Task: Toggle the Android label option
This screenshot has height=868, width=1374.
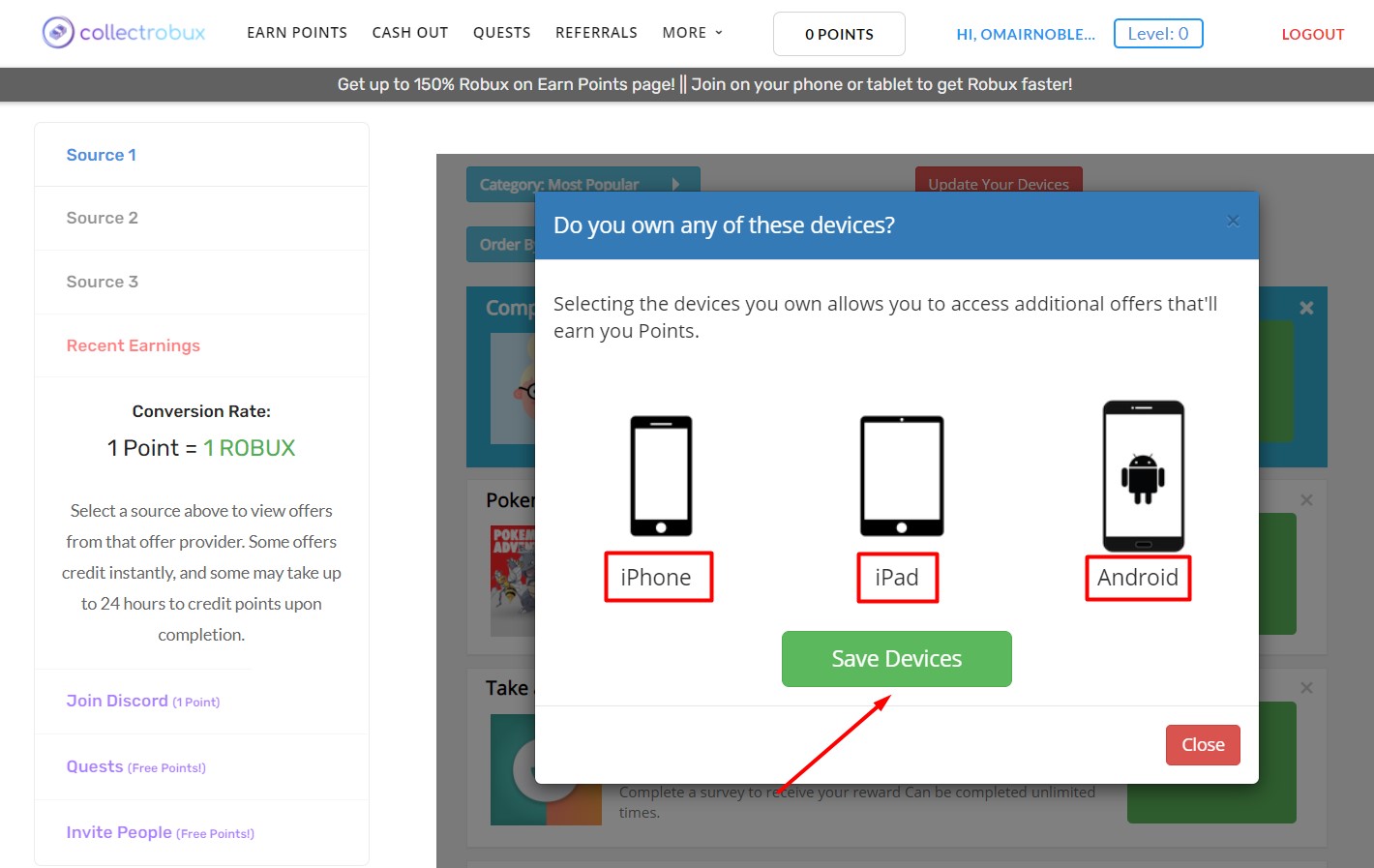Action: point(1138,578)
